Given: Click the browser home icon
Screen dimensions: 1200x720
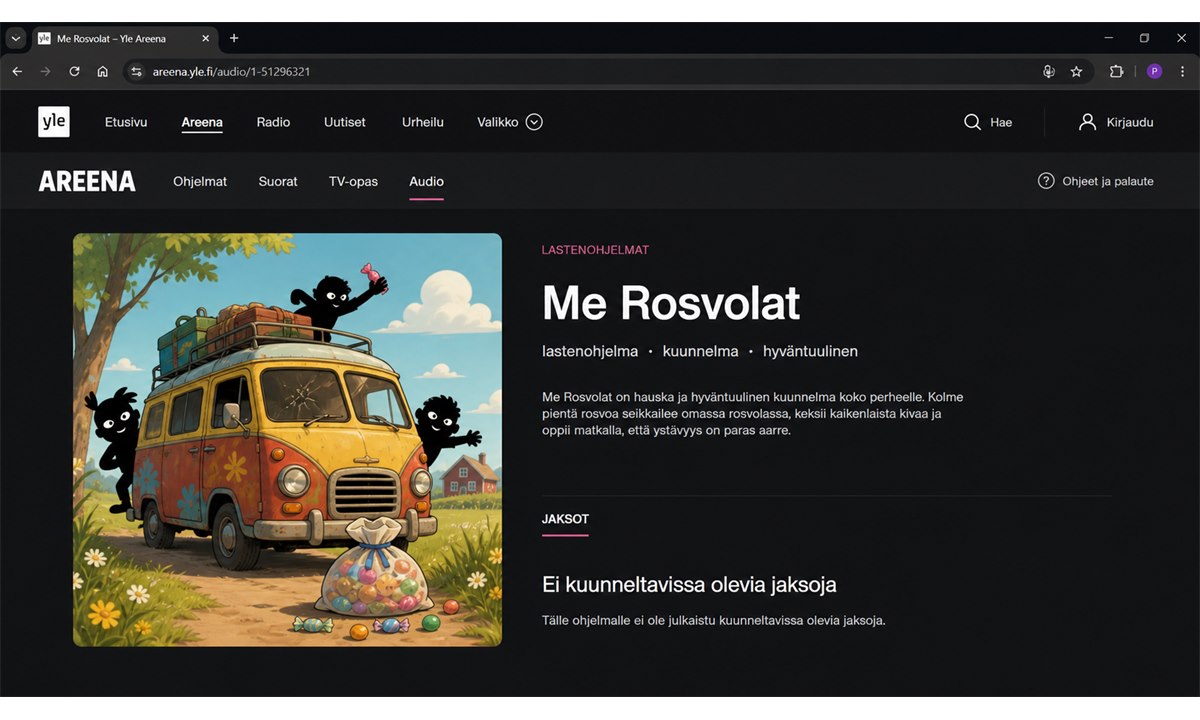Looking at the screenshot, I should click(102, 72).
